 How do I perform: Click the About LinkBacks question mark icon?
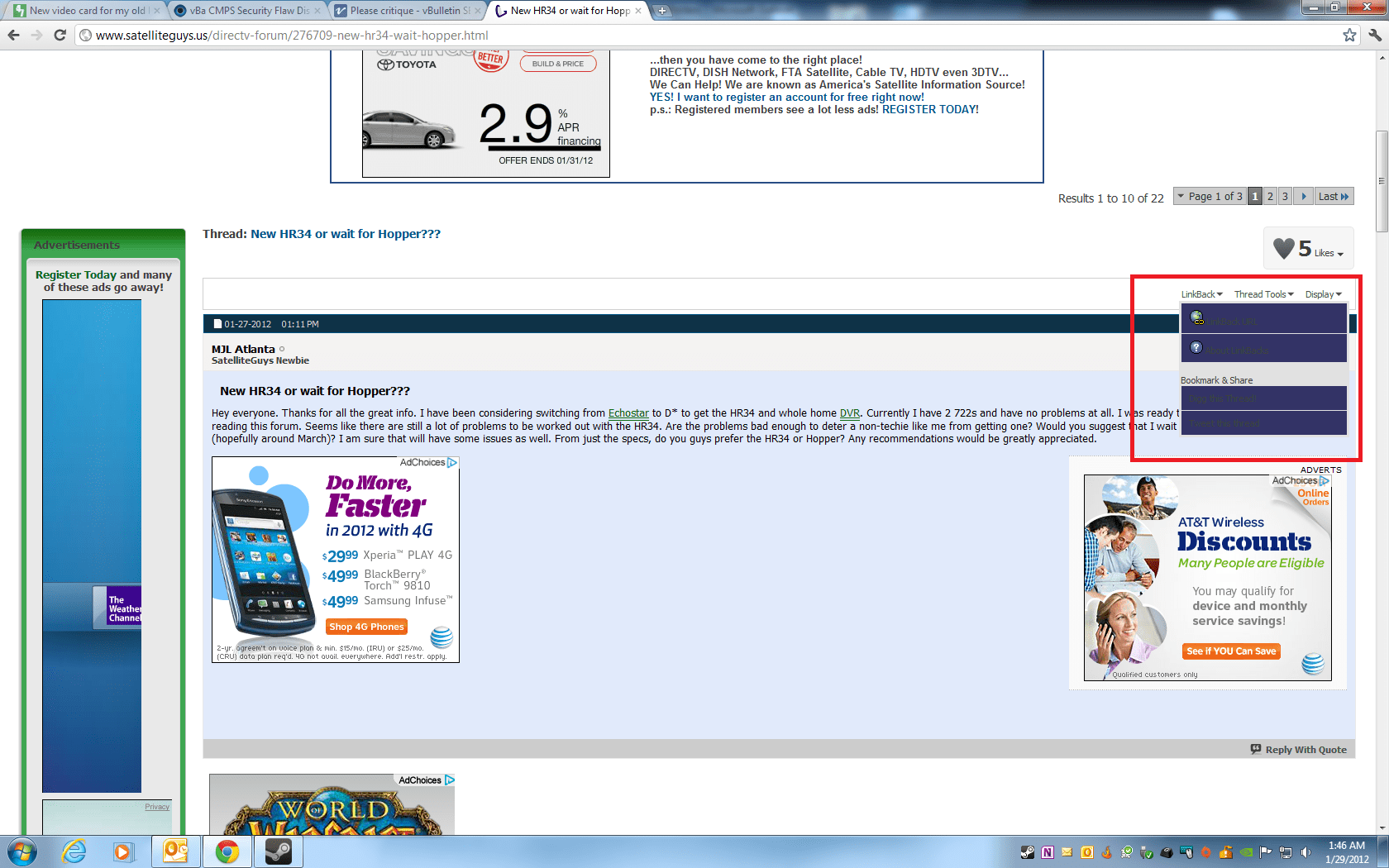pyautogui.click(x=1196, y=347)
